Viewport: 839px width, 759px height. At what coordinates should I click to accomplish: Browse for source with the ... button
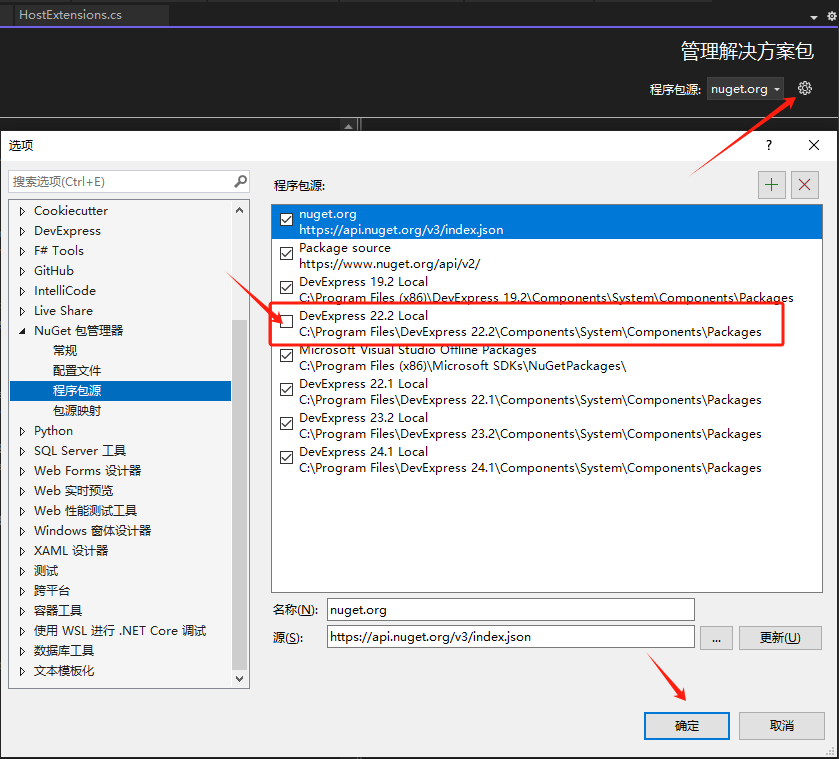click(716, 637)
